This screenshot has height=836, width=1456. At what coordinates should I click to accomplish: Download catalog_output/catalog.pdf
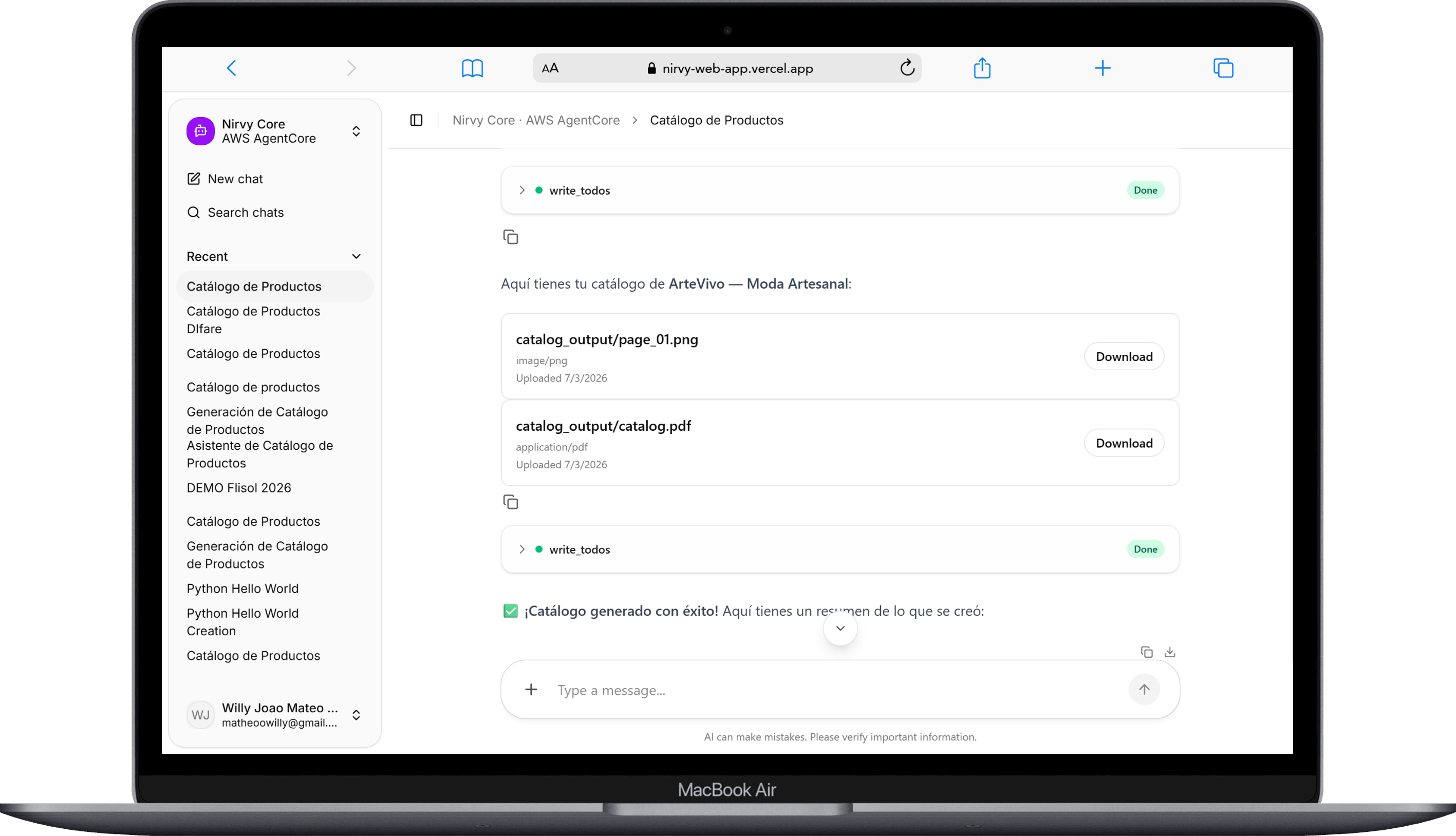click(x=1124, y=443)
